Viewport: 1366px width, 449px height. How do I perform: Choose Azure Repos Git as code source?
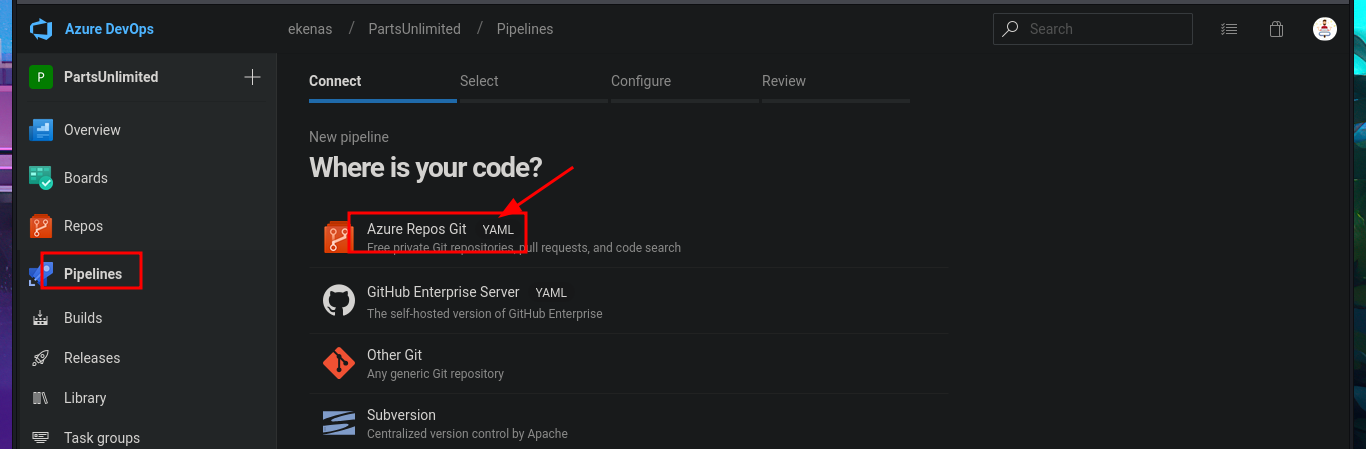pyautogui.click(x=417, y=229)
